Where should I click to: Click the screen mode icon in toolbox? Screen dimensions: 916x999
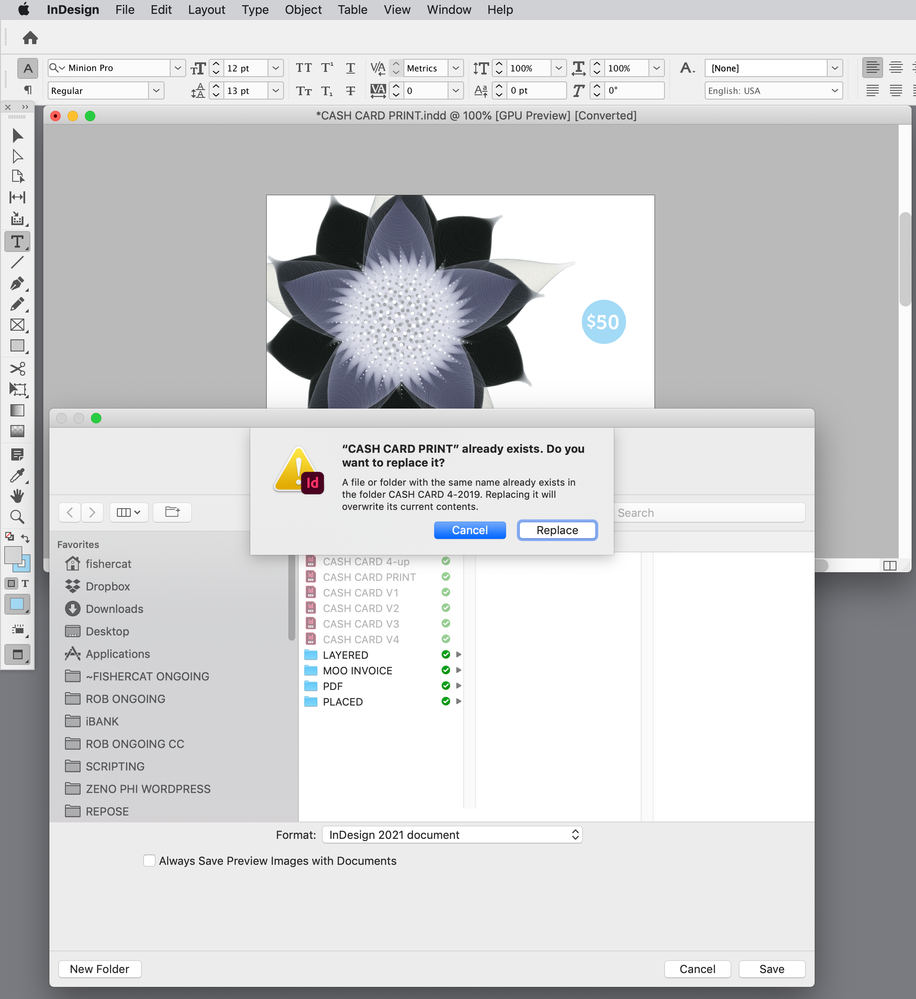pos(17,654)
